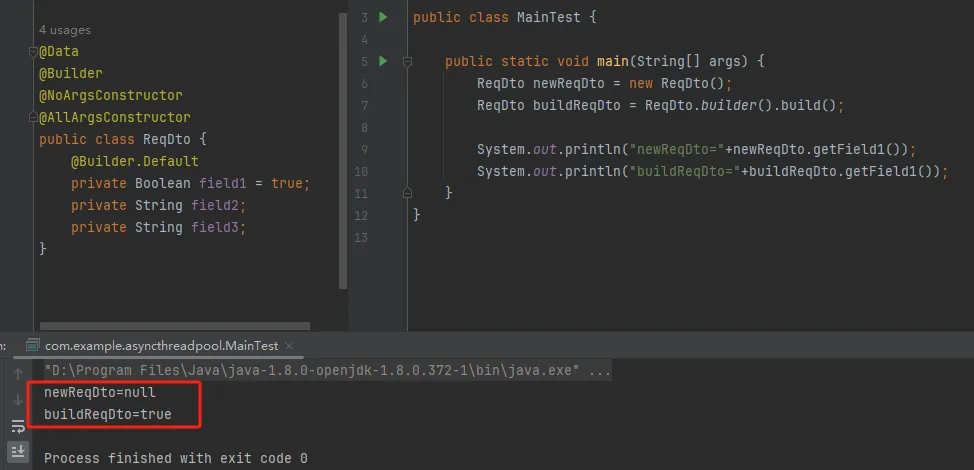Select the com.example.asyncthreadpool.MainTest run tab
This screenshot has height=470, width=974.
161,345
